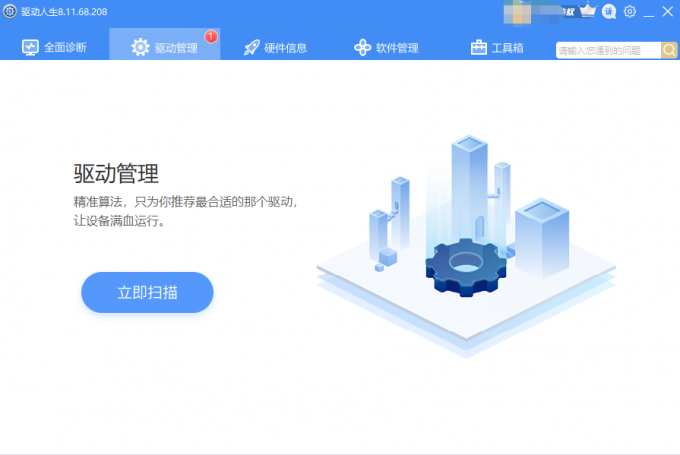Click the version title 驱动人生8.11.68.208
680x455 pixels.
(x=64, y=12)
